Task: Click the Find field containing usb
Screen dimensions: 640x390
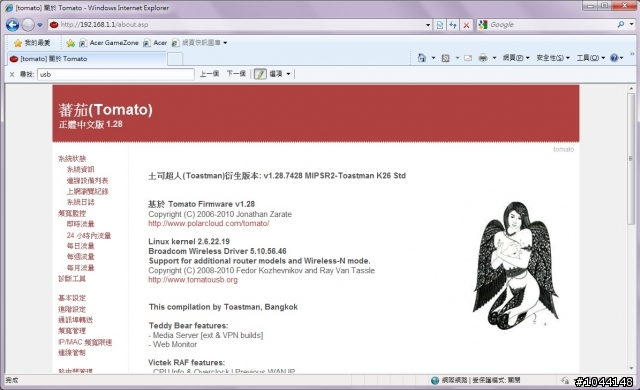Action: point(116,74)
